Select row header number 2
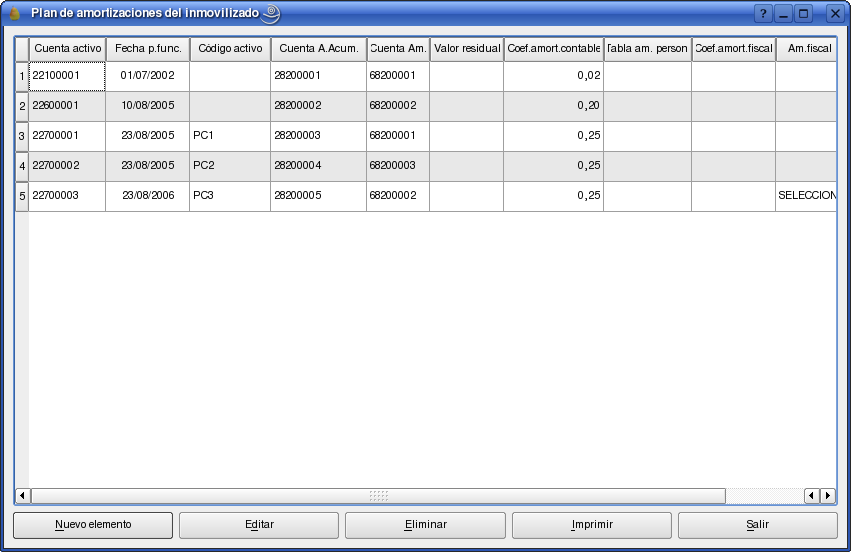 pyautogui.click(x=22, y=106)
